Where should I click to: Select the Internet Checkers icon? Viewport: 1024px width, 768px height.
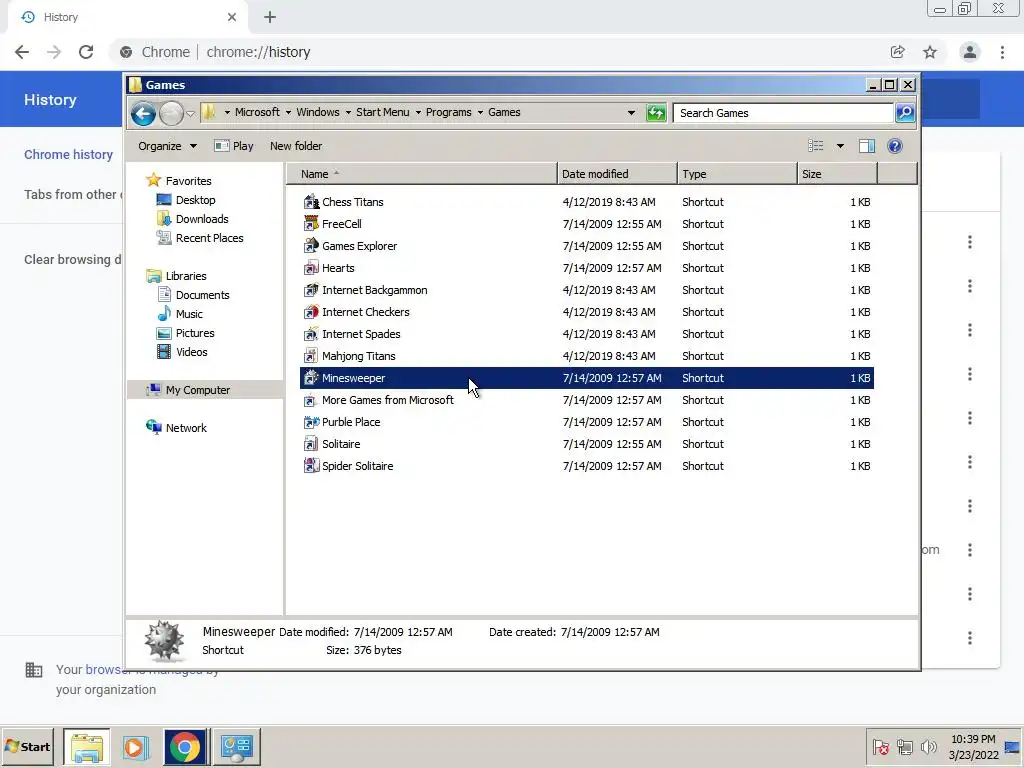coord(311,312)
